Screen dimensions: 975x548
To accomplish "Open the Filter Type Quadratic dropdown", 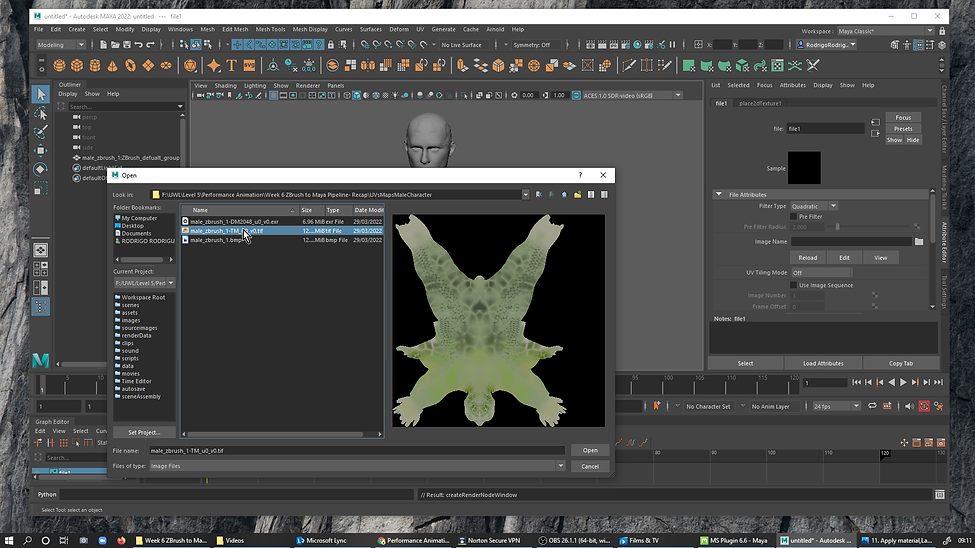I will (814, 206).
